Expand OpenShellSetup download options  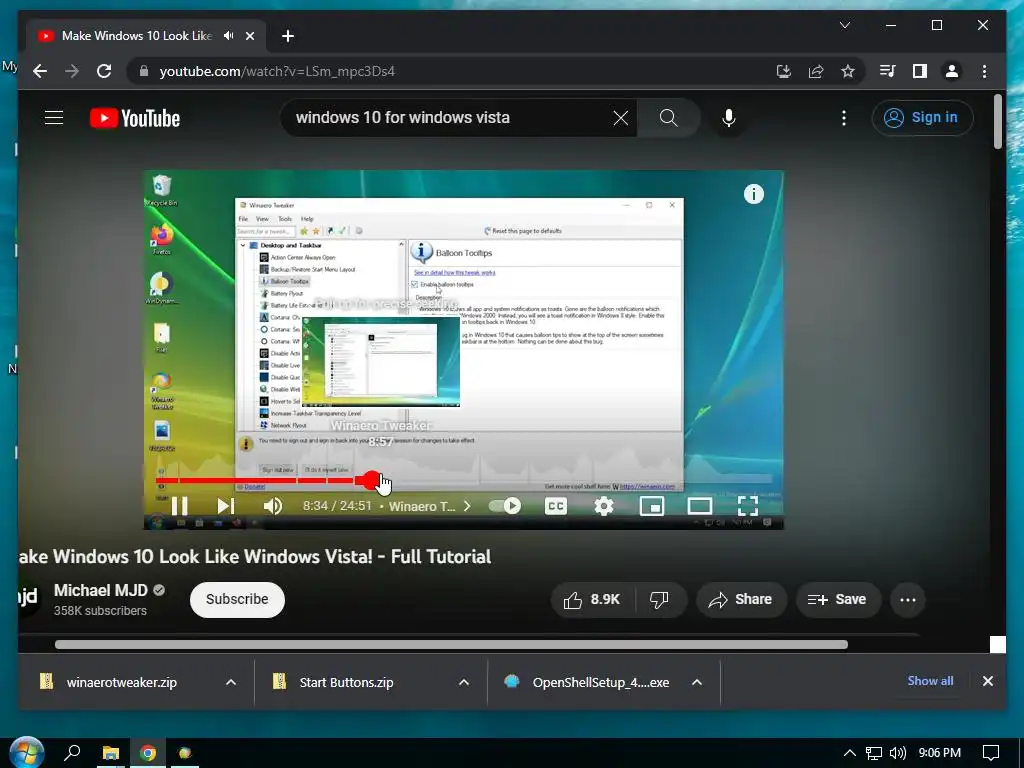point(697,682)
